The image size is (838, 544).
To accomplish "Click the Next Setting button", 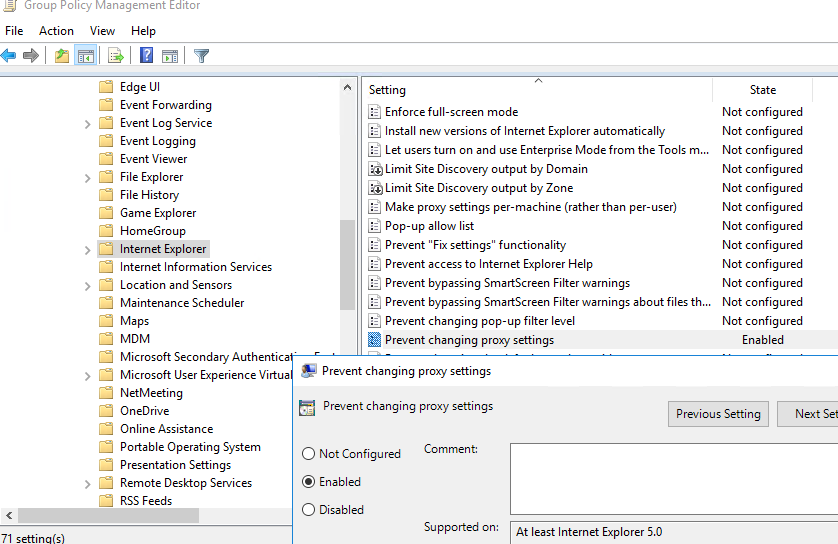I will [812, 414].
